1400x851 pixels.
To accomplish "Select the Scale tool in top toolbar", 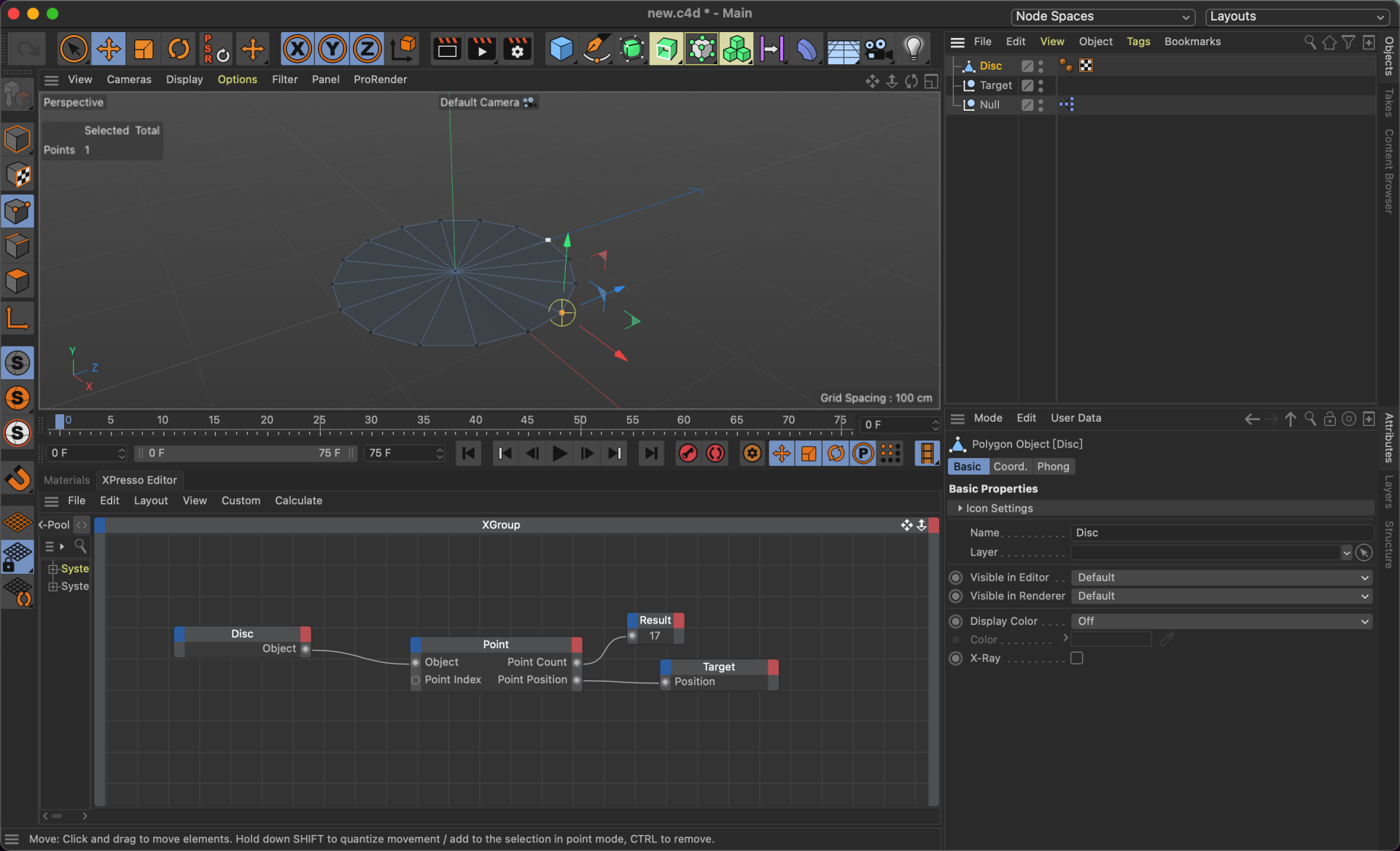I will tap(144, 49).
